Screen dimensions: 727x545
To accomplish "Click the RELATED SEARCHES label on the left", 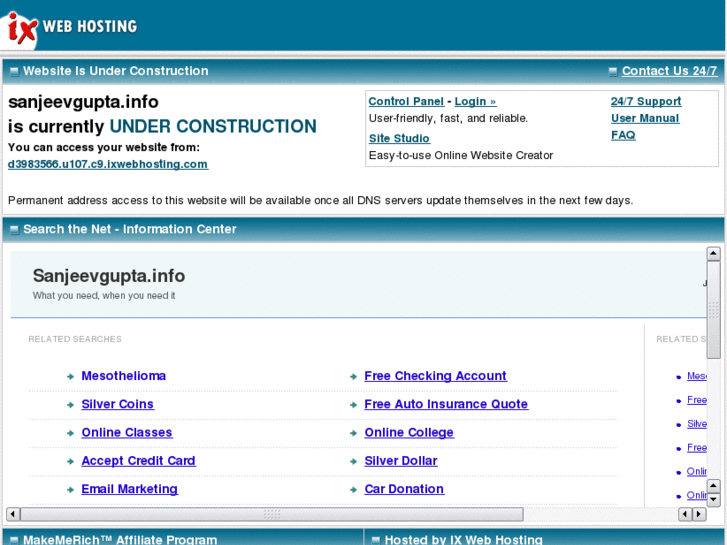I will [x=75, y=339].
